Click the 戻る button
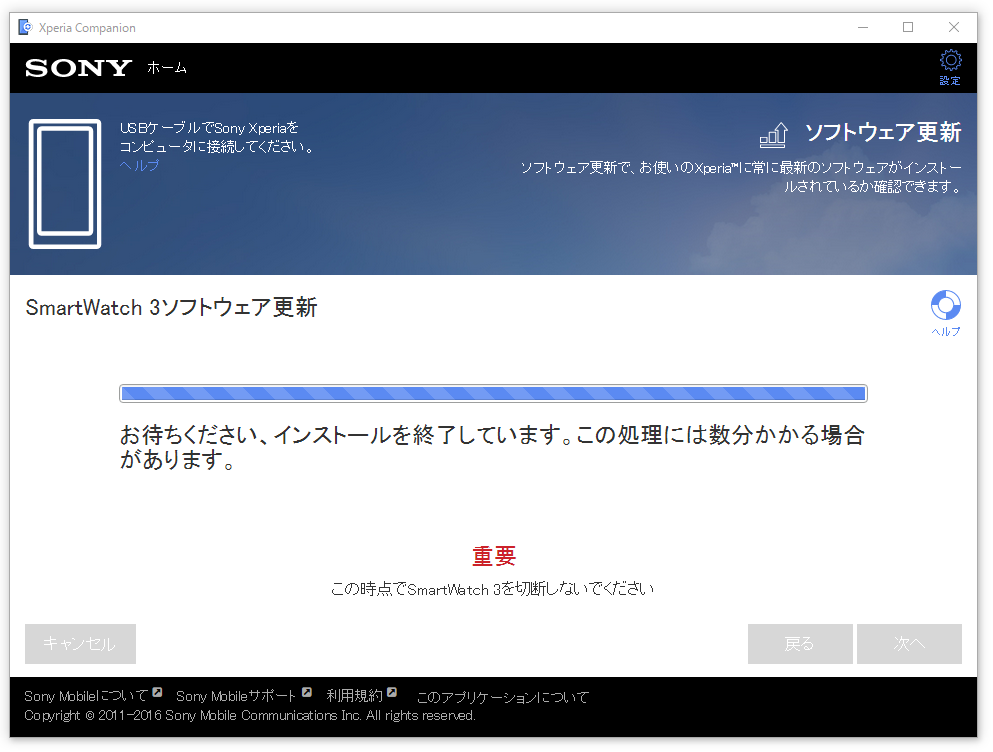The height and width of the screenshot is (752, 993). click(x=800, y=644)
